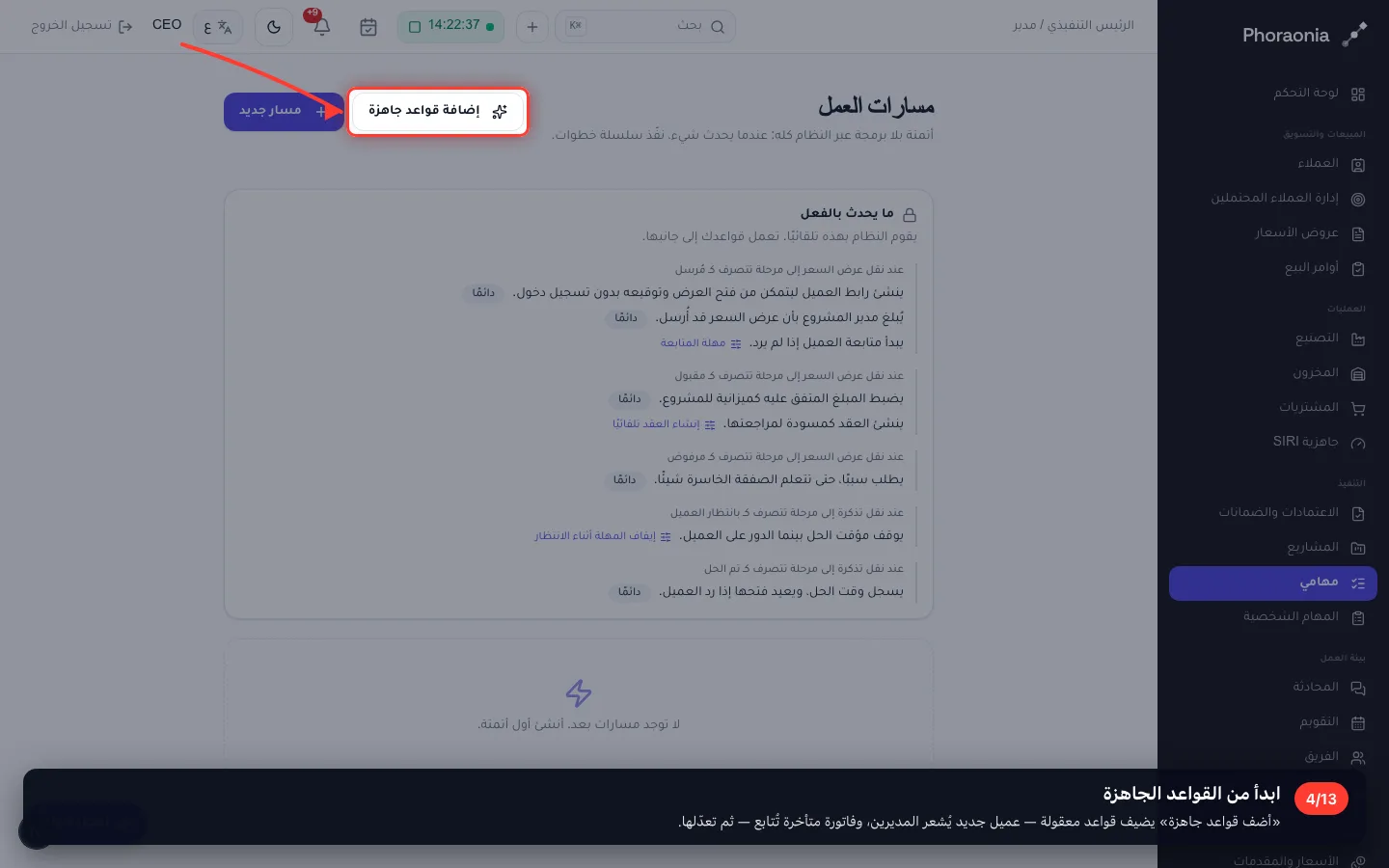Open المخزون inventory icon

point(1358,373)
